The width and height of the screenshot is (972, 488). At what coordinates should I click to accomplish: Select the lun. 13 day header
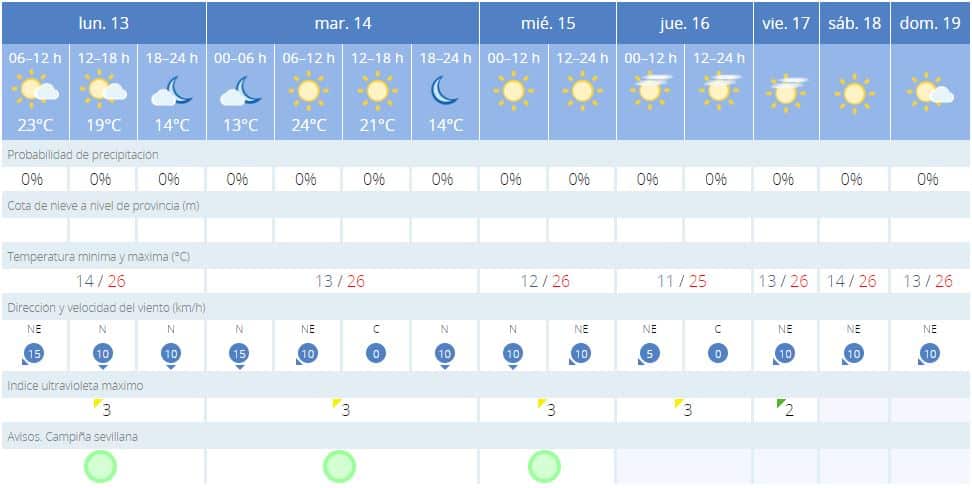click(104, 23)
